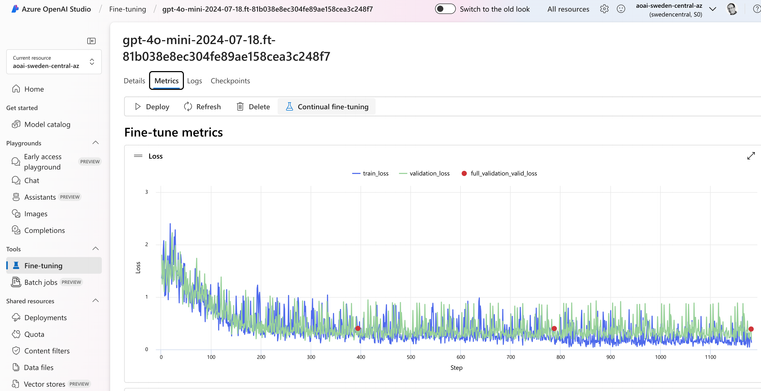Viewport: 761px width, 391px height.
Task: Expand the aoai-sweden-central-az account dropdown
Action: (712, 9)
